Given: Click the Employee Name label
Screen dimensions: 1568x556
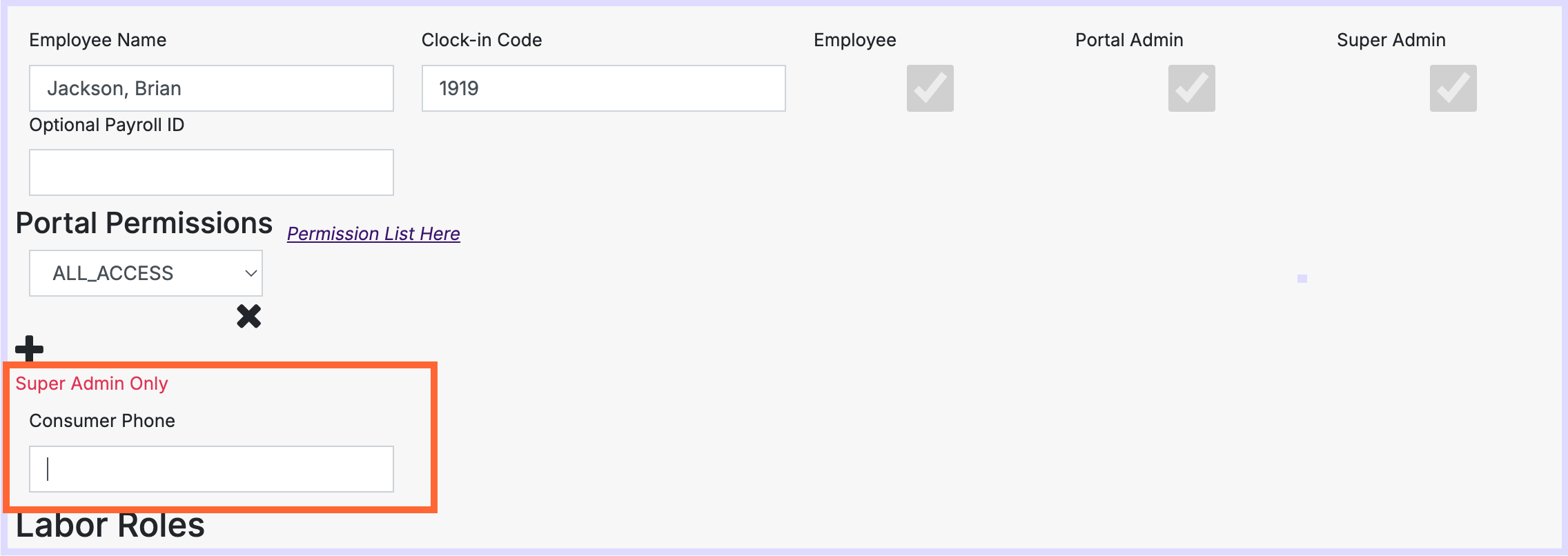Looking at the screenshot, I should click(x=97, y=40).
